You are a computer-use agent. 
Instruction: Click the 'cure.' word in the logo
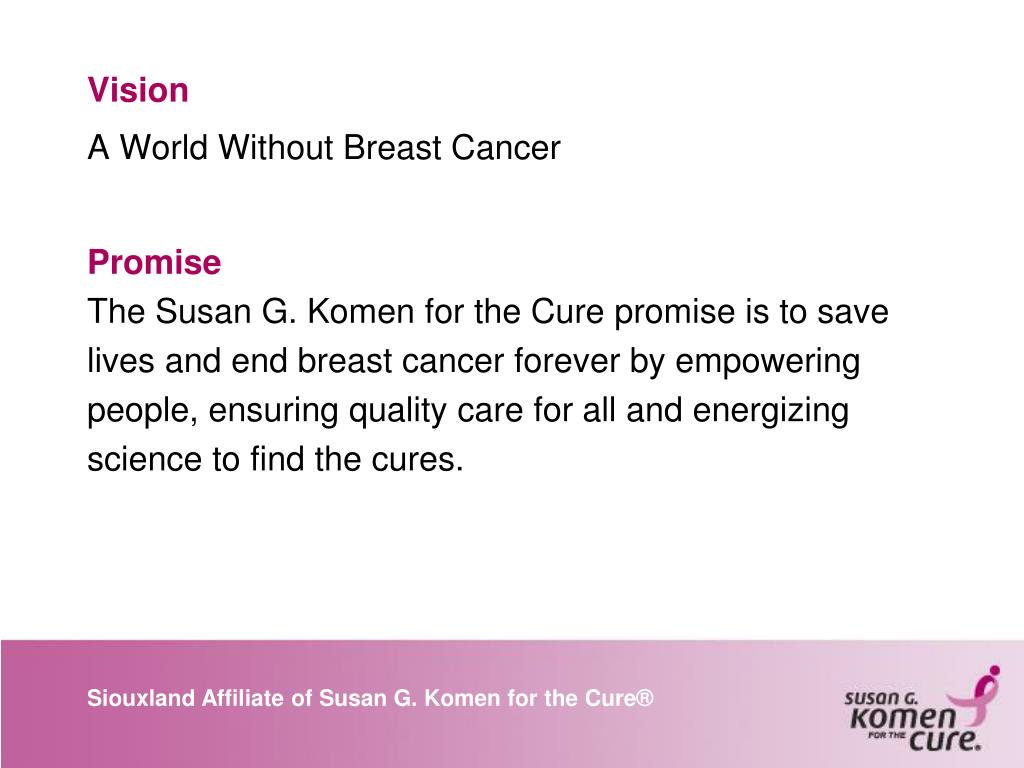[945, 740]
